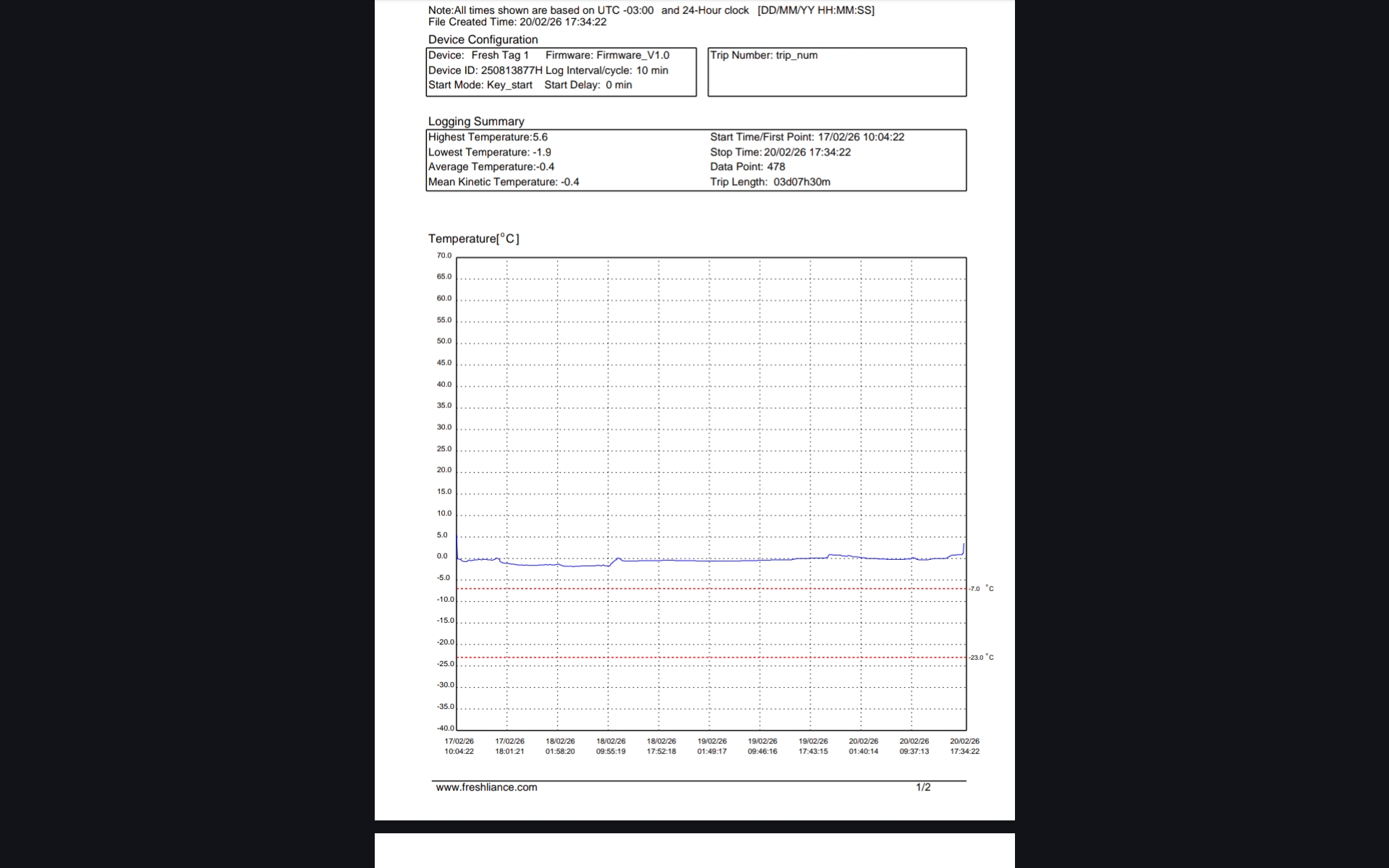This screenshot has height=868, width=1389.
Task: Click the 70.0 y-axis label
Action: point(443,255)
